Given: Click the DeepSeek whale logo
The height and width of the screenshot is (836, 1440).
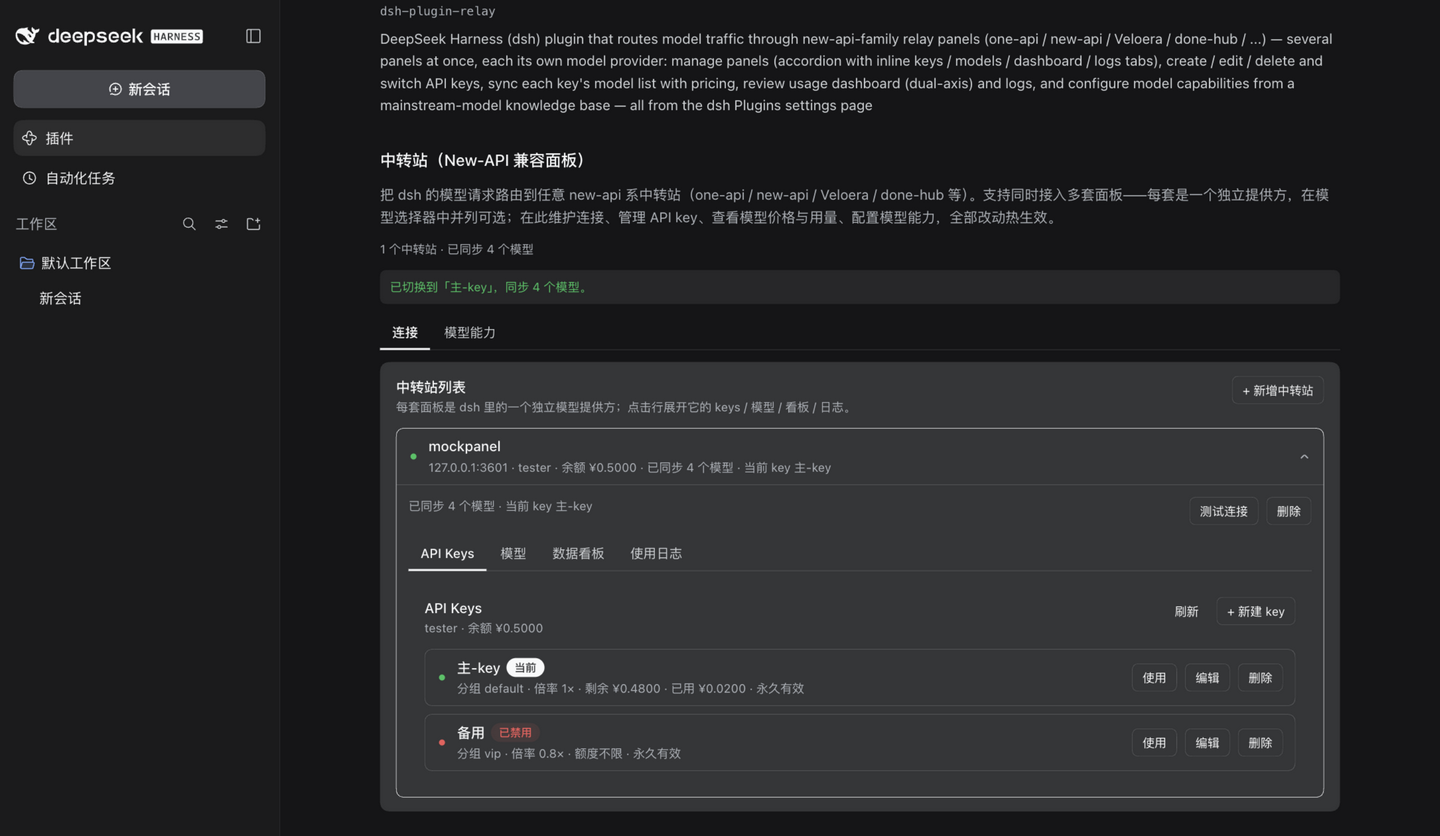Looking at the screenshot, I should tap(27, 36).
